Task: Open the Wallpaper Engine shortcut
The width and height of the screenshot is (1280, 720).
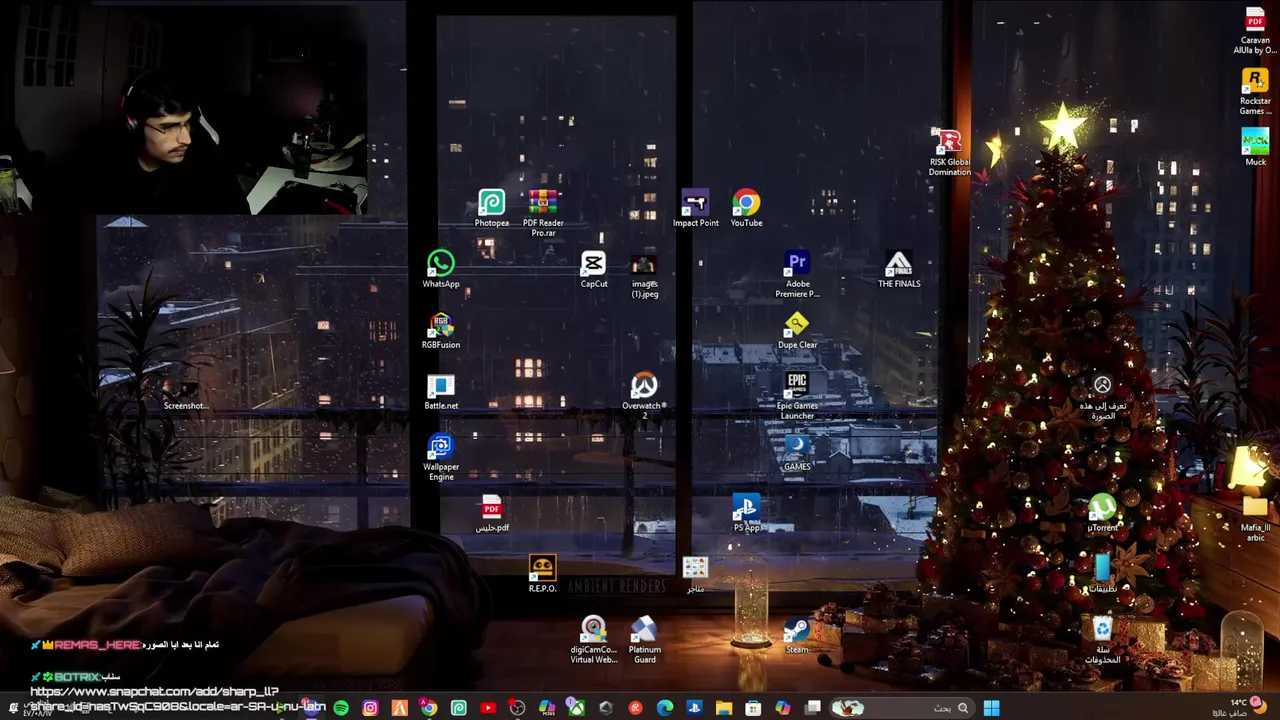Action: [441, 457]
